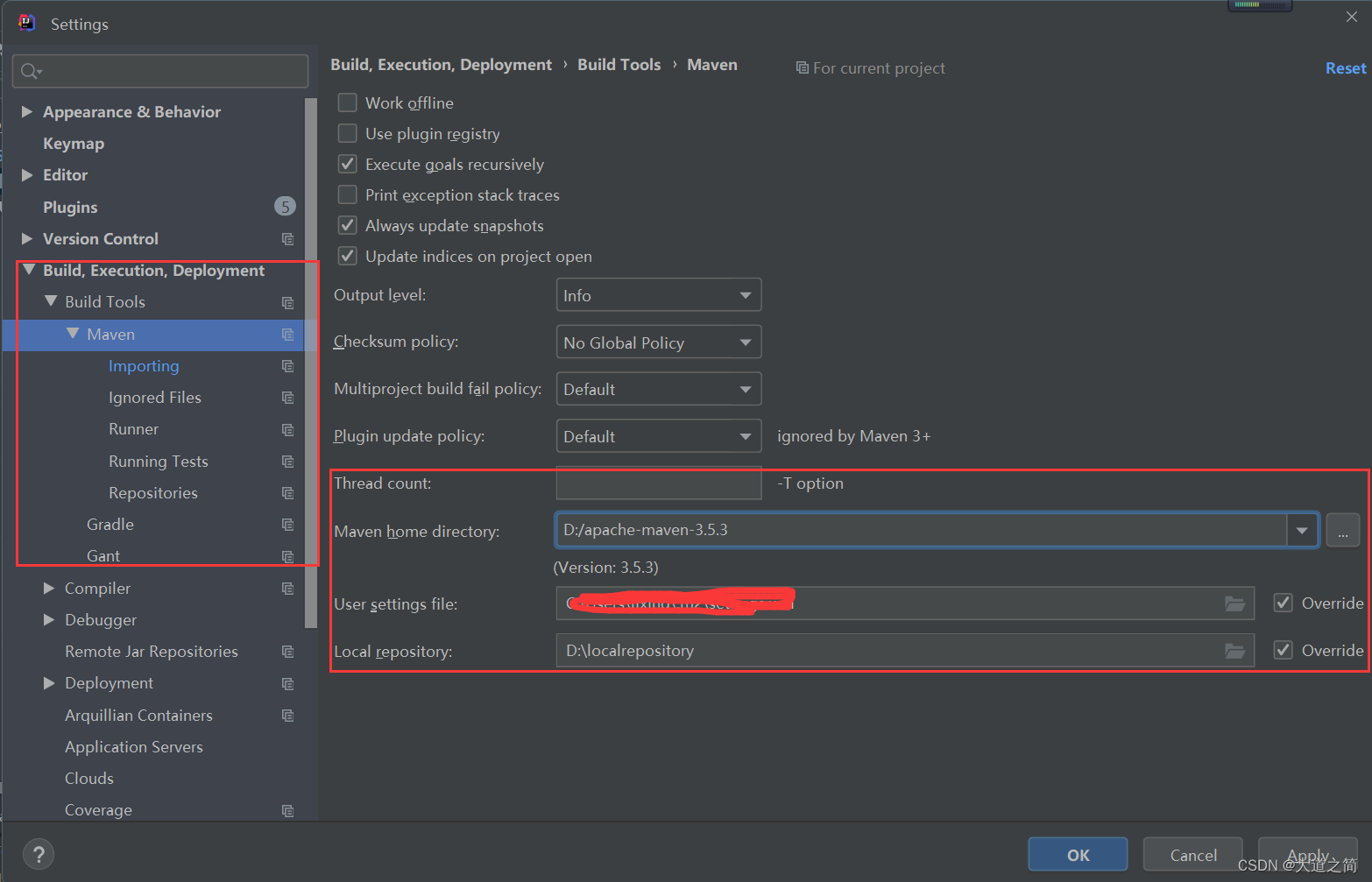The image size is (1372, 882).
Task: Click the IntelliJ logo in title bar
Action: point(27,23)
